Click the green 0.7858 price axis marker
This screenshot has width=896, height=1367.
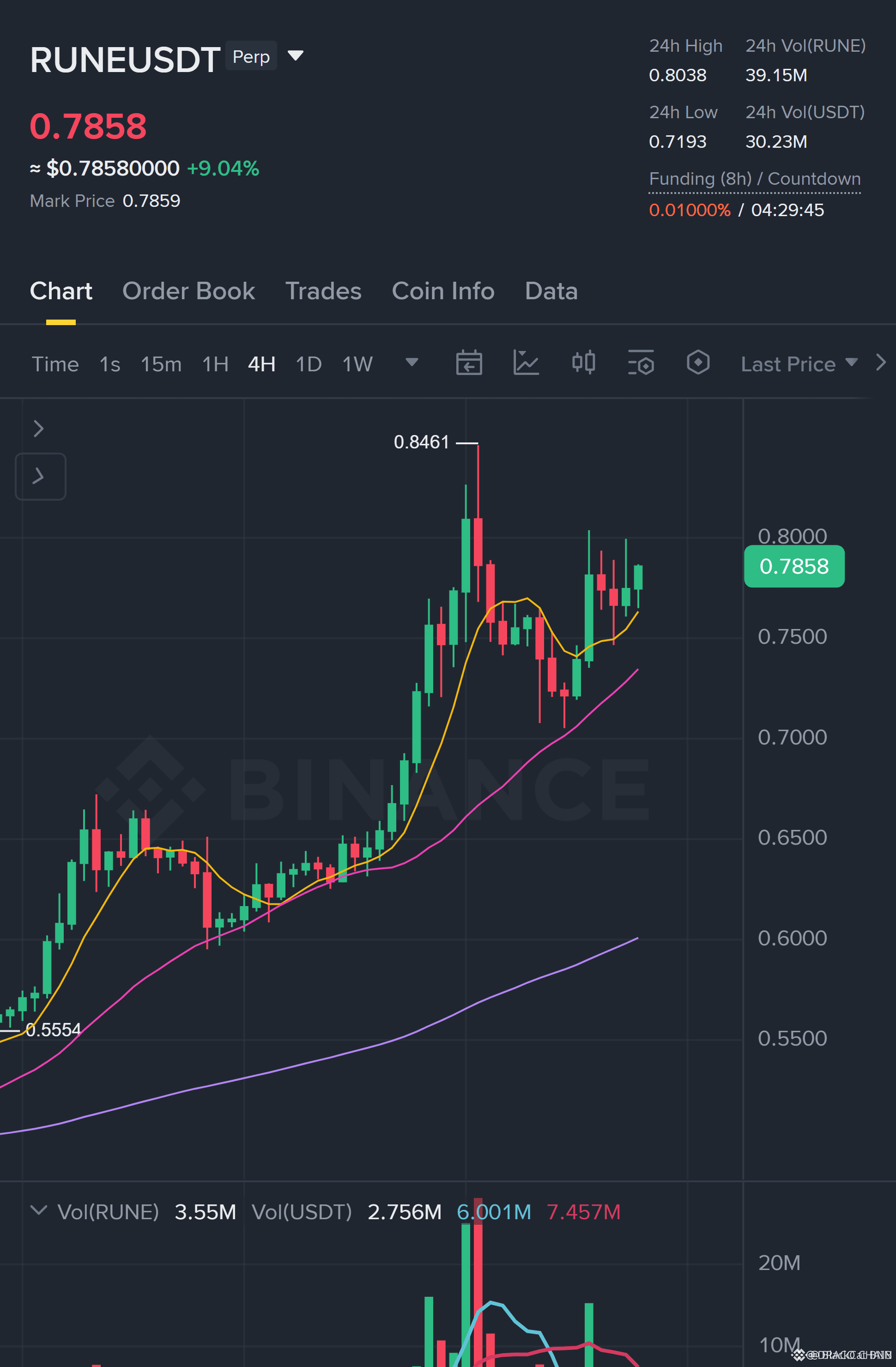794,566
